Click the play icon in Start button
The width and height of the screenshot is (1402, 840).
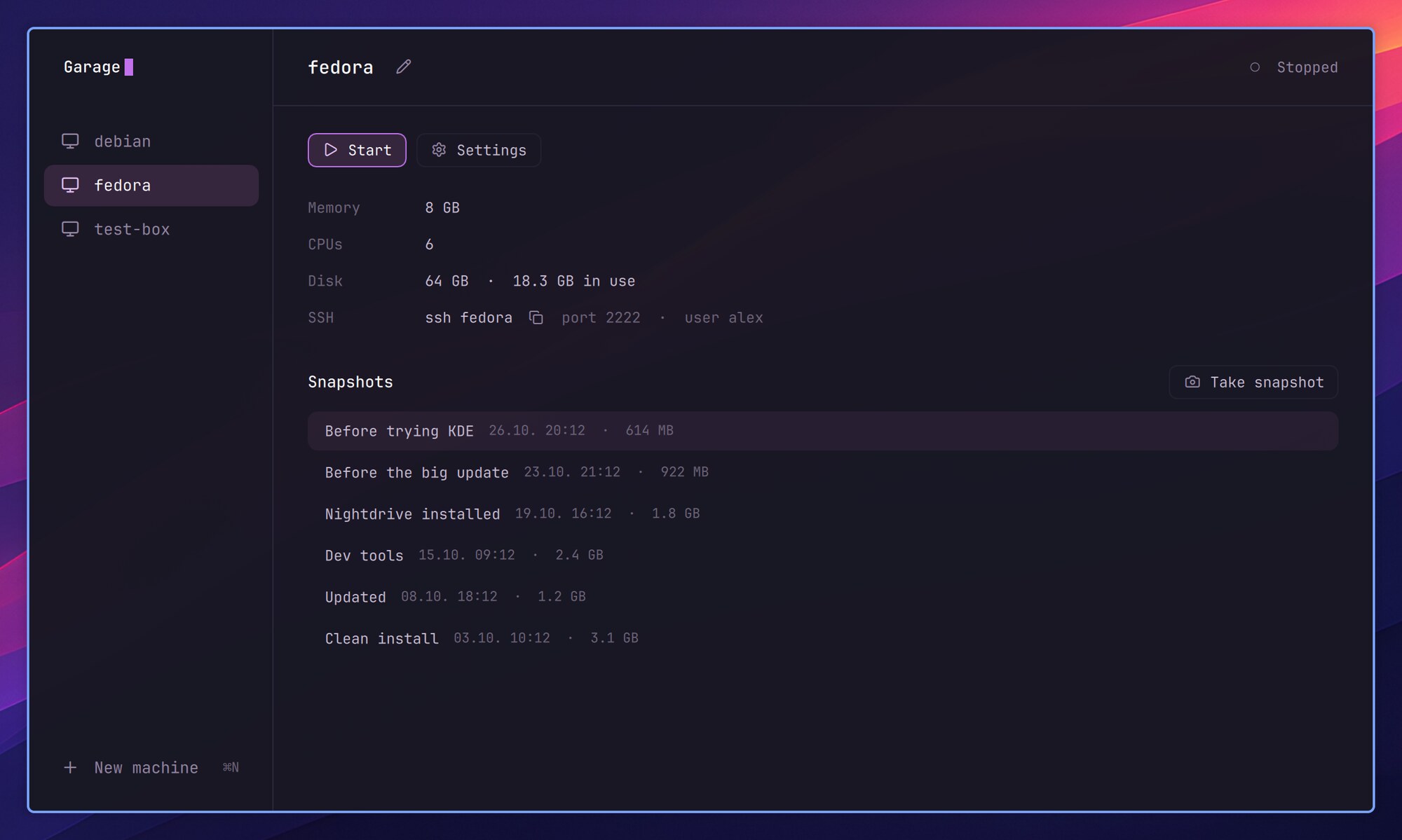pyautogui.click(x=331, y=150)
